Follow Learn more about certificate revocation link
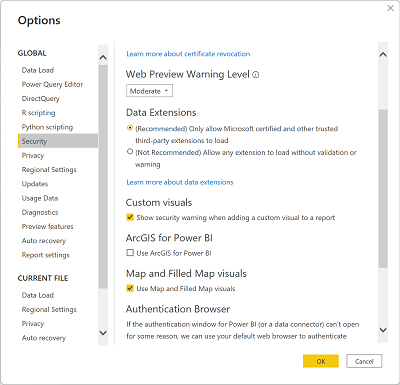This screenshot has width=400, height=385. [188, 54]
